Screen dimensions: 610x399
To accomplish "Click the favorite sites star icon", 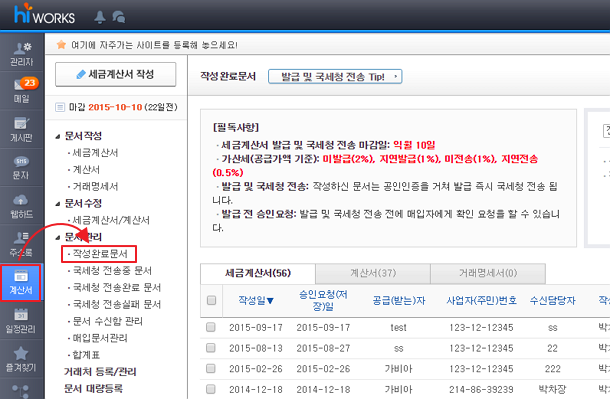I will (x=61, y=45).
